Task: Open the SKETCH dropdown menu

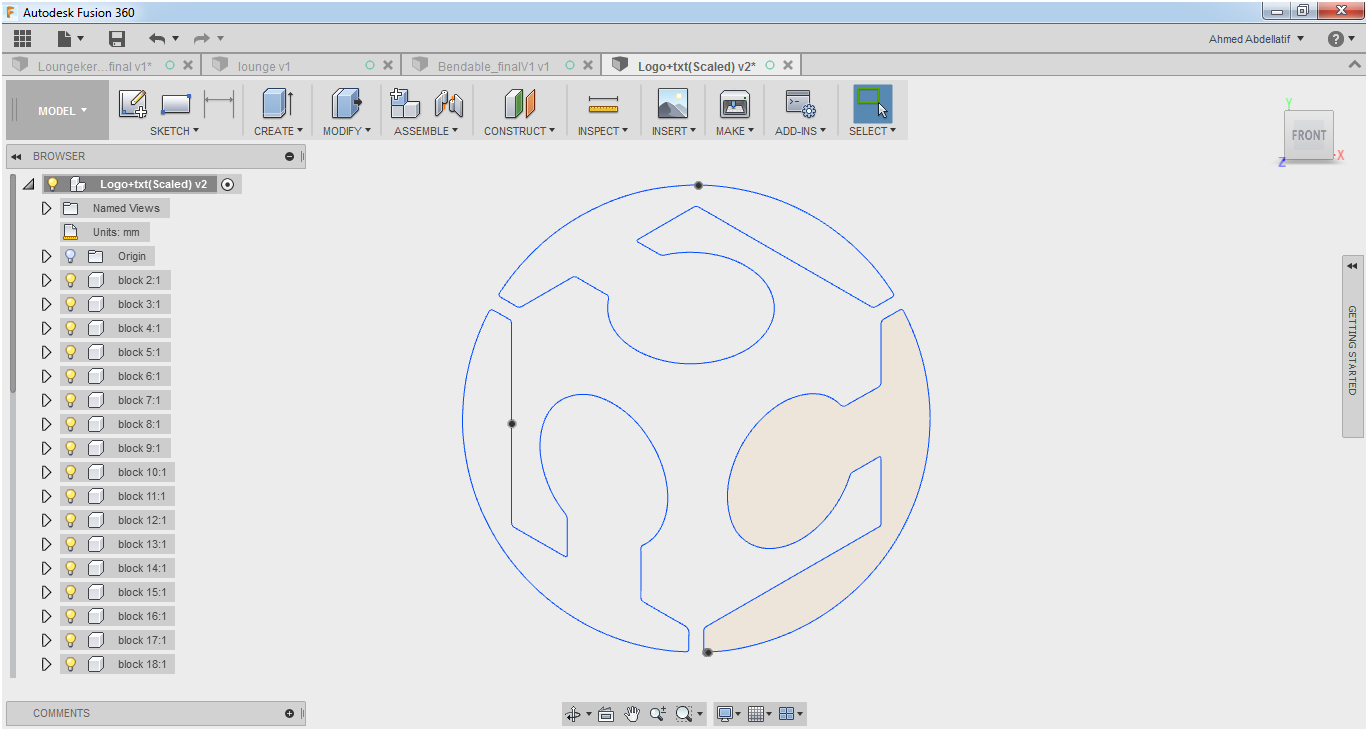Action: click(x=174, y=131)
